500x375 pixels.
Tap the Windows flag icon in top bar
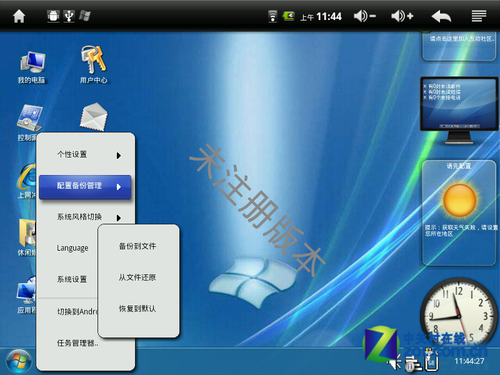85,16
